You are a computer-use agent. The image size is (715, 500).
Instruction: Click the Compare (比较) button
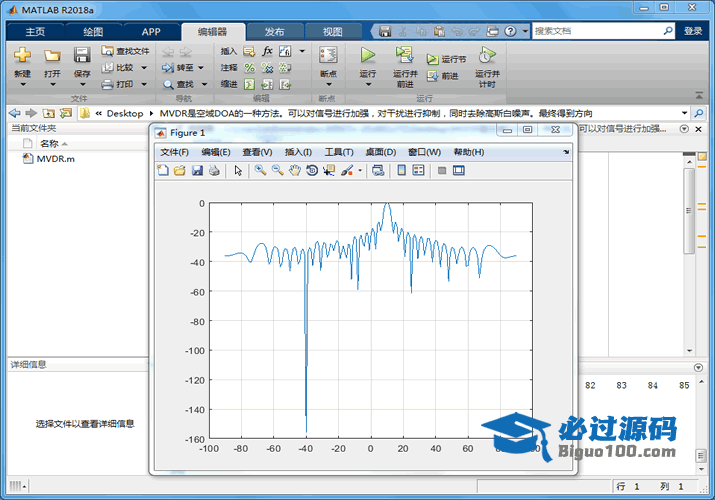pos(118,67)
